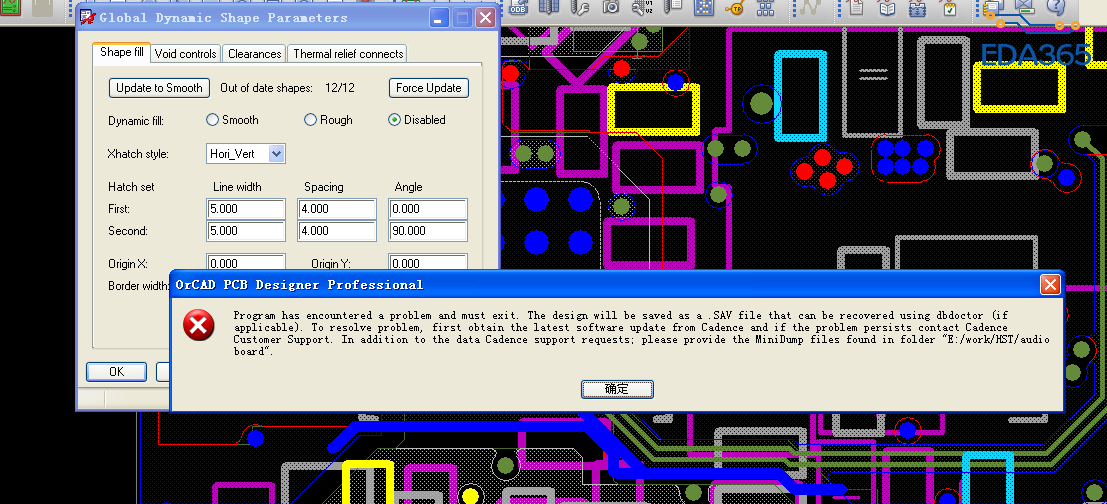This screenshot has height=504, width=1107.
Task: Click the Update to Smooth button
Action: pos(160,88)
